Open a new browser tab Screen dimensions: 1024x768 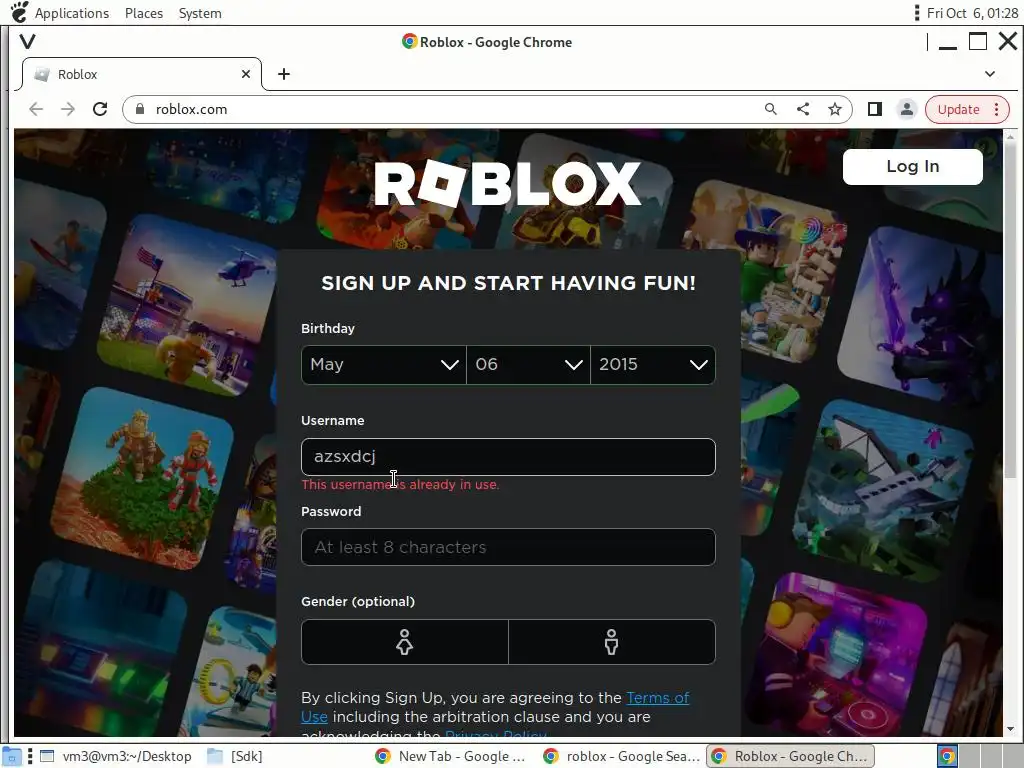click(283, 74)
